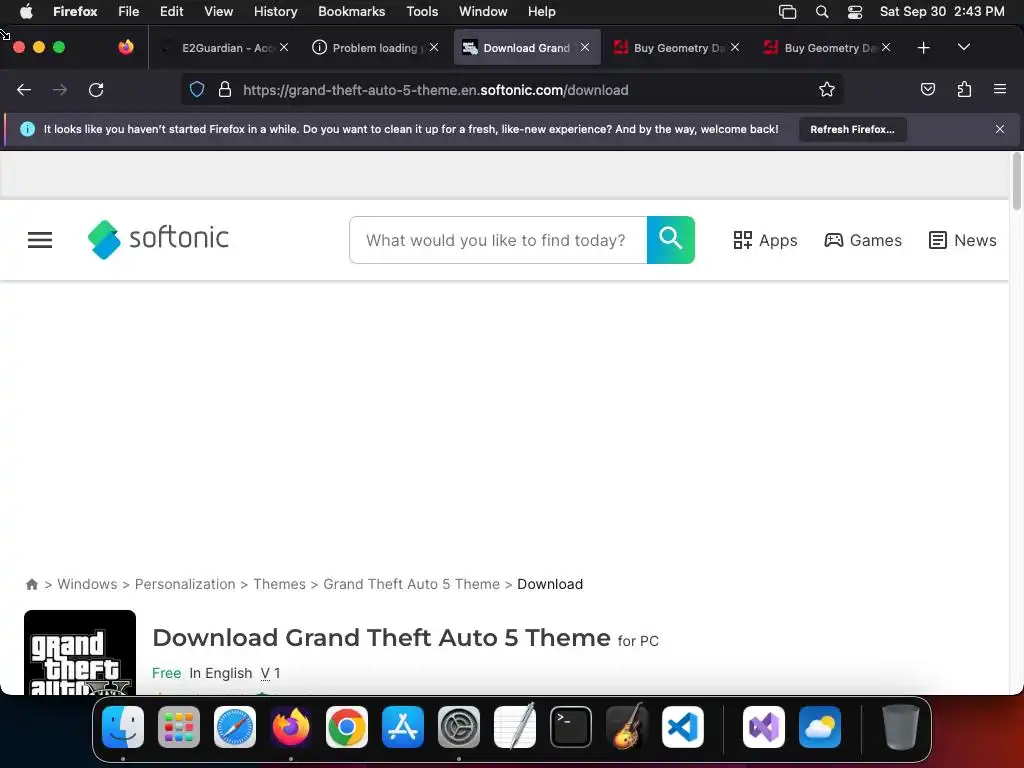Open the Firefox View pinned icon
Viewport: 1024px width, 768px height.
point(126,47)
